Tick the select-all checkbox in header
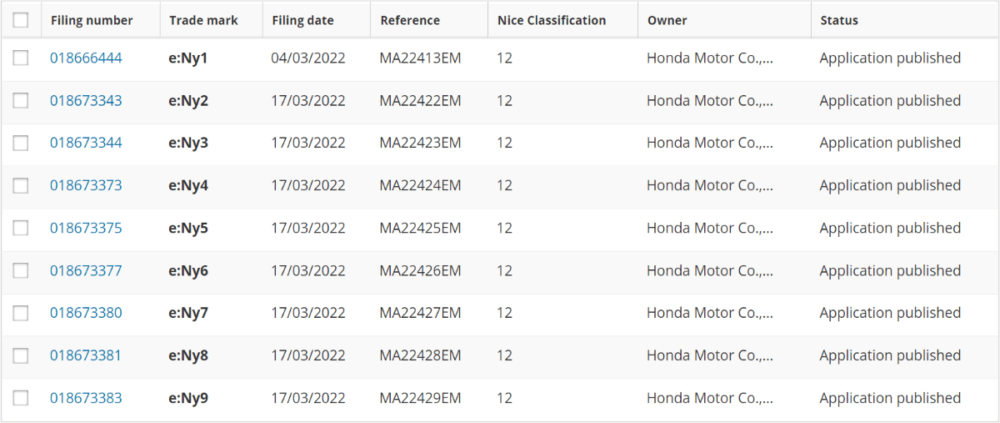The height and width of the screenshot is (423, 1000). click(20, 20)
